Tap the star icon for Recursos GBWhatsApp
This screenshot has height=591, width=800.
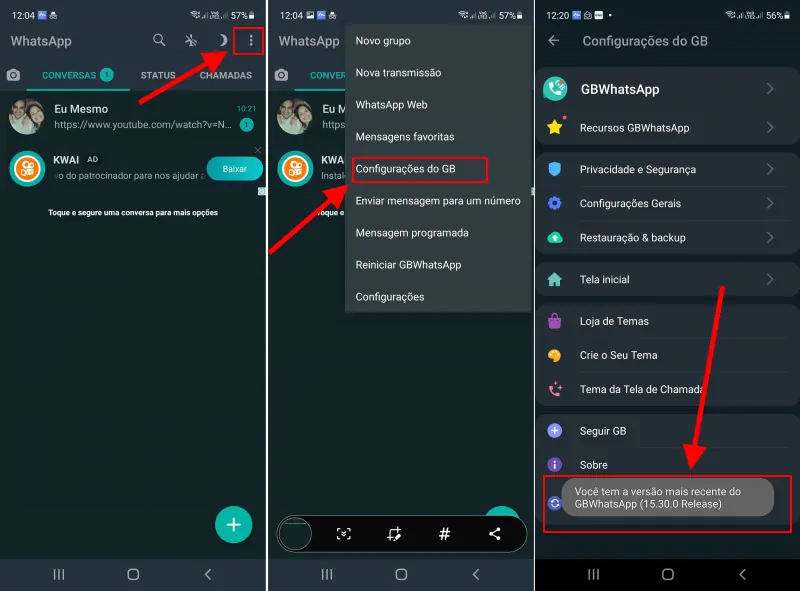pyautogui.click(x=555, y=127)
